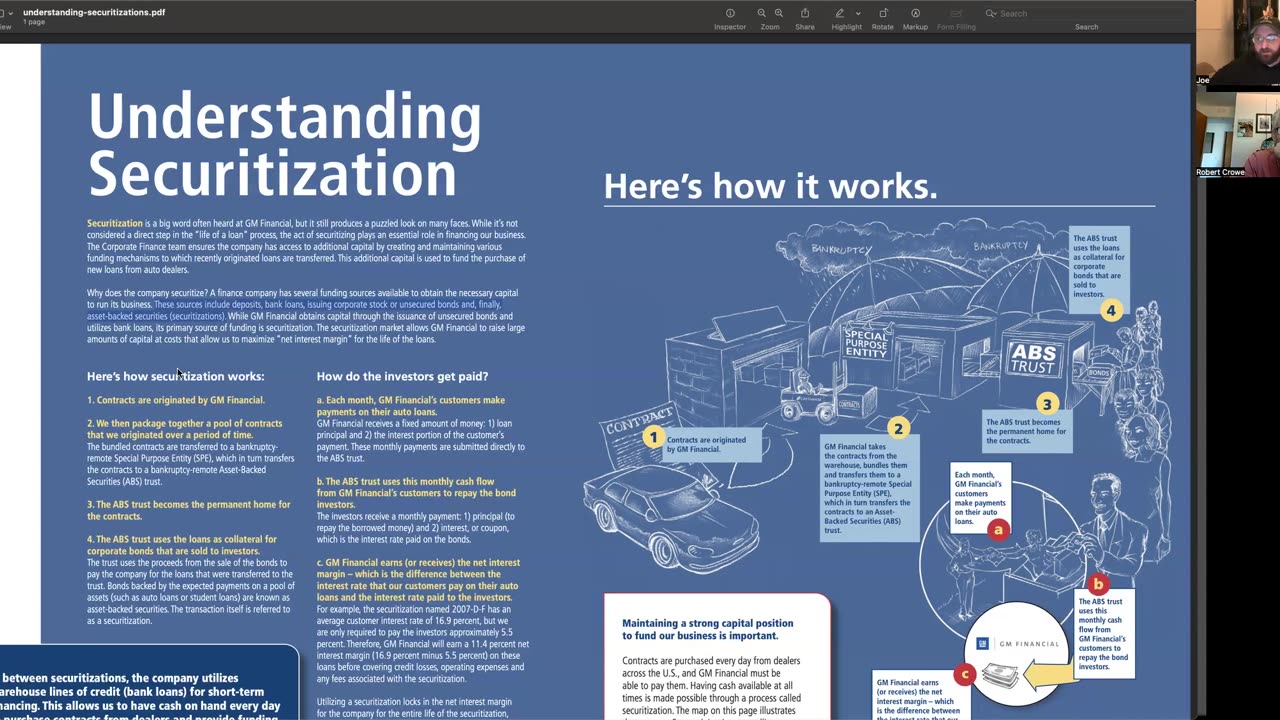Click the highlighted word Securitization

pyautogui.click(x=115, y=223)
